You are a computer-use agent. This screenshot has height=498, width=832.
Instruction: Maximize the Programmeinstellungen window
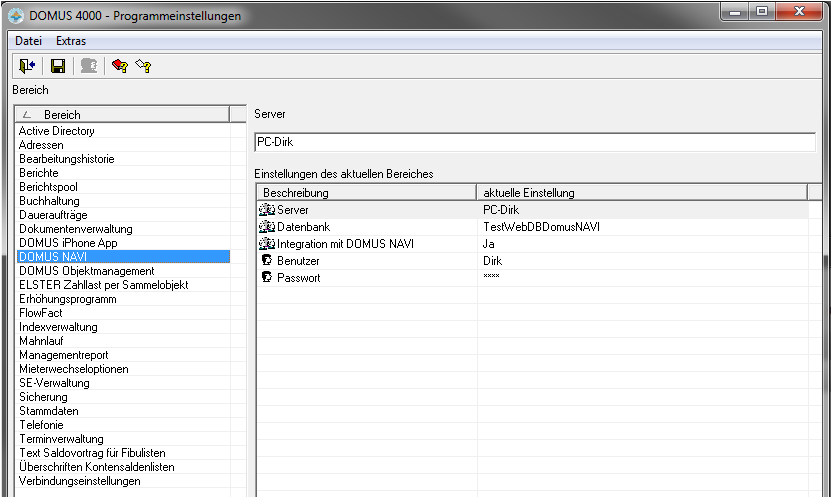click(762, 12)
